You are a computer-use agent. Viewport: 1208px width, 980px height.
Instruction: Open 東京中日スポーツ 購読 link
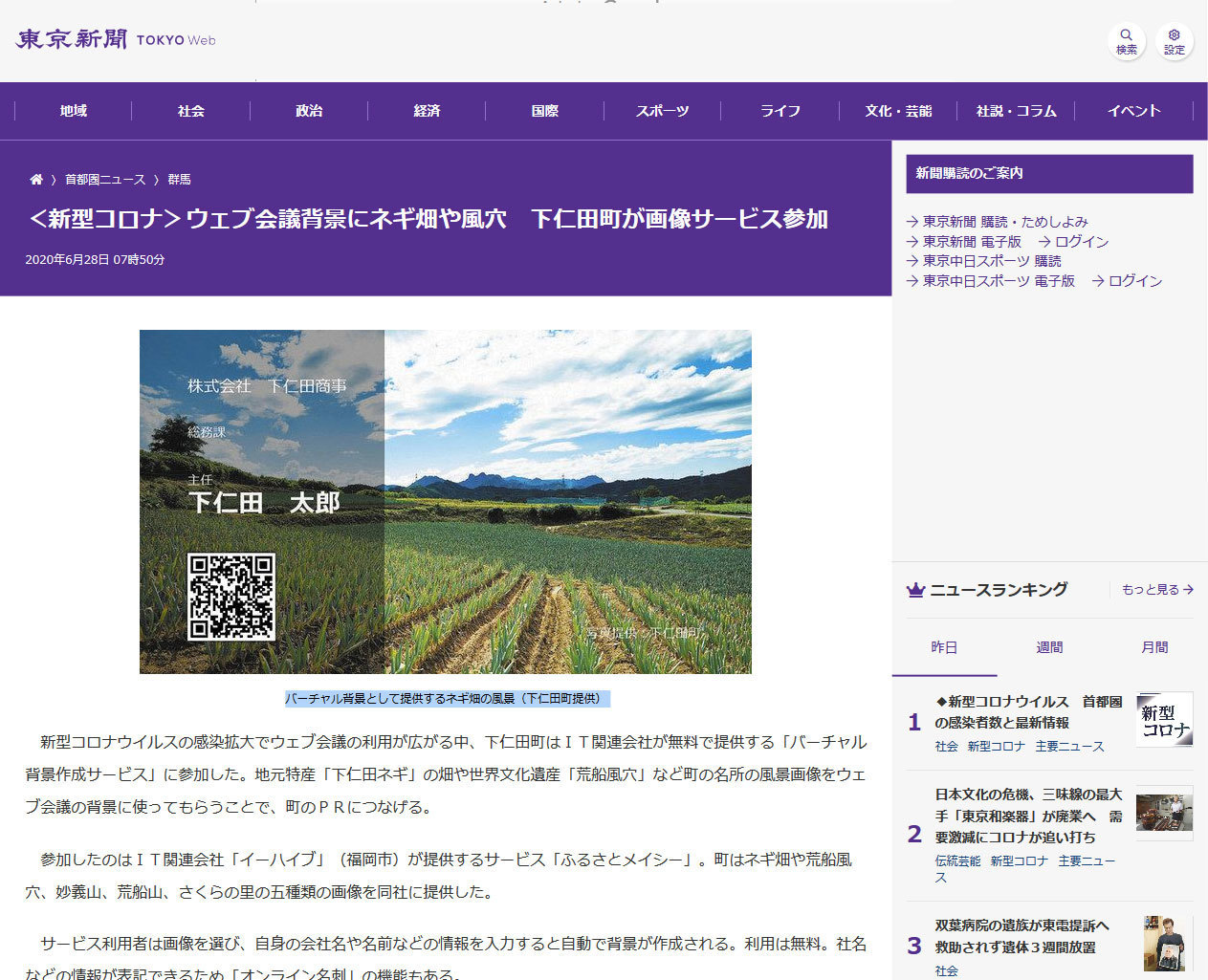click(x=991, y=261)
